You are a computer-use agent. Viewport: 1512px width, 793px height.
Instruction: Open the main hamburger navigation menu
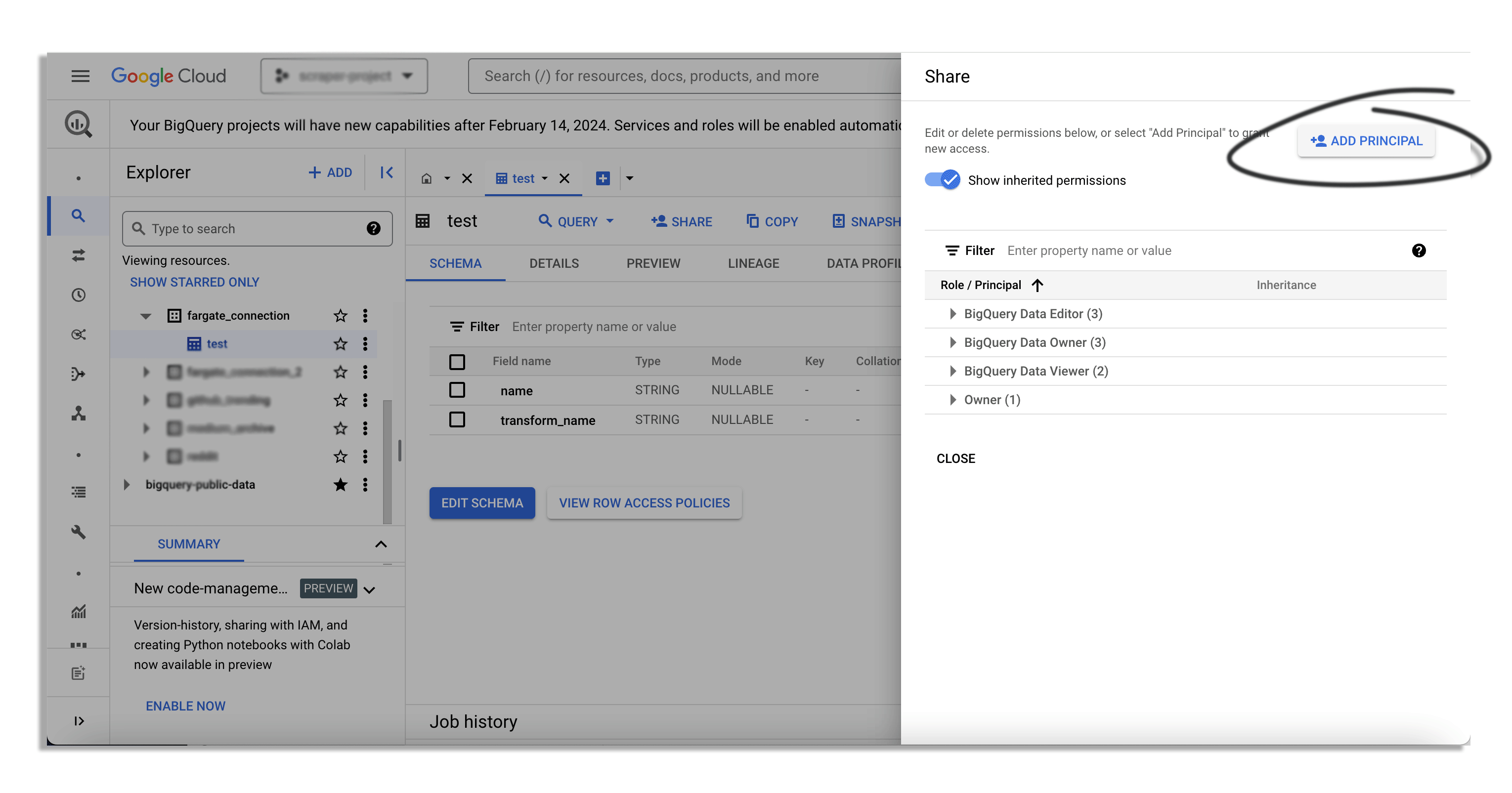pos(81,76)
